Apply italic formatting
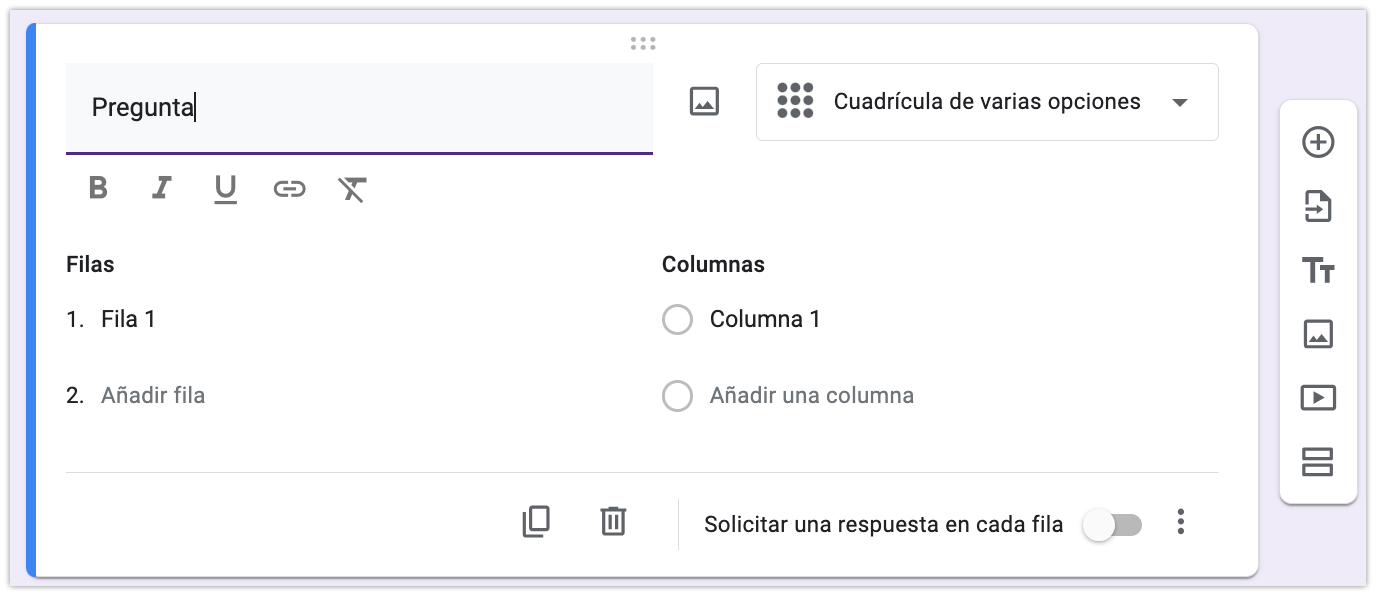The image size is (1376, 596). coord(161,188)
